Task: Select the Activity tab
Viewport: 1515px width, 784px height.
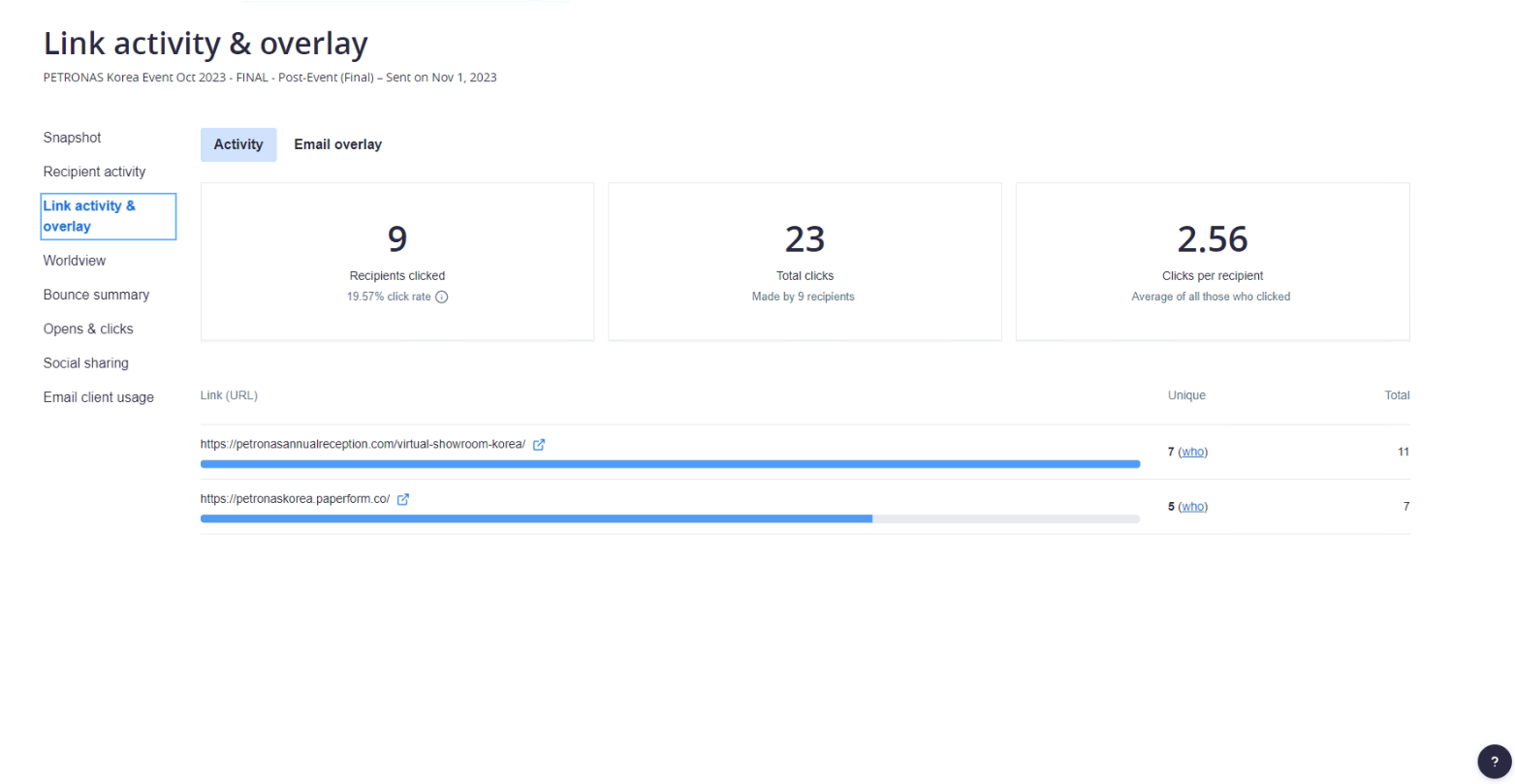Action: pyautogui.click(x=238, y=144)
